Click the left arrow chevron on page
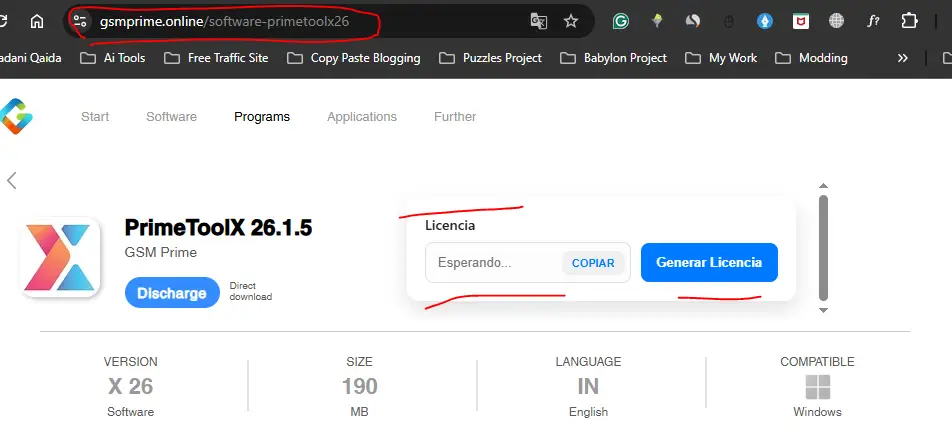The image size is (952, 437). pyautogui.click(x=12, y=181)
